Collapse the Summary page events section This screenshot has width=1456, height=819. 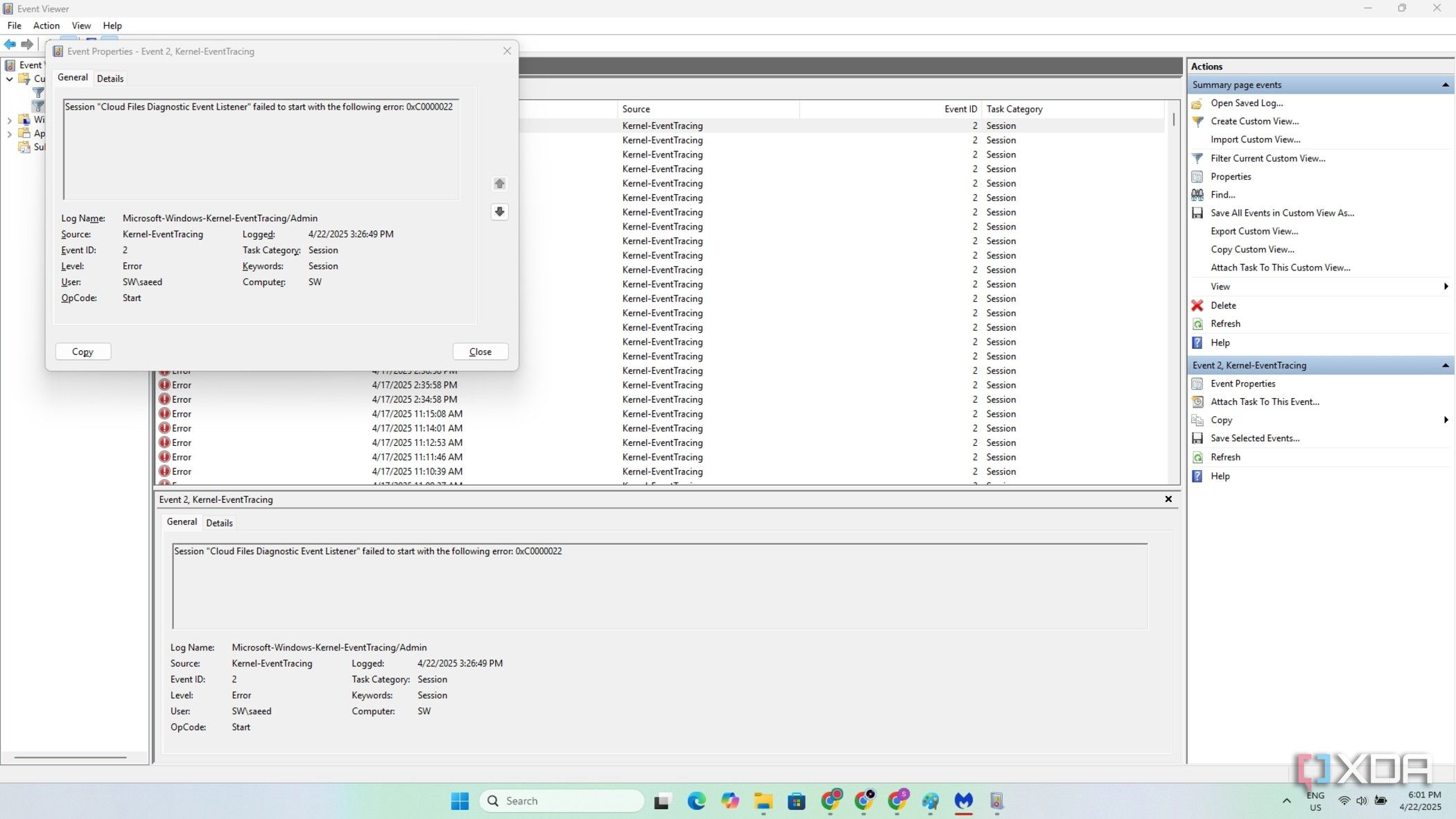1445,85
